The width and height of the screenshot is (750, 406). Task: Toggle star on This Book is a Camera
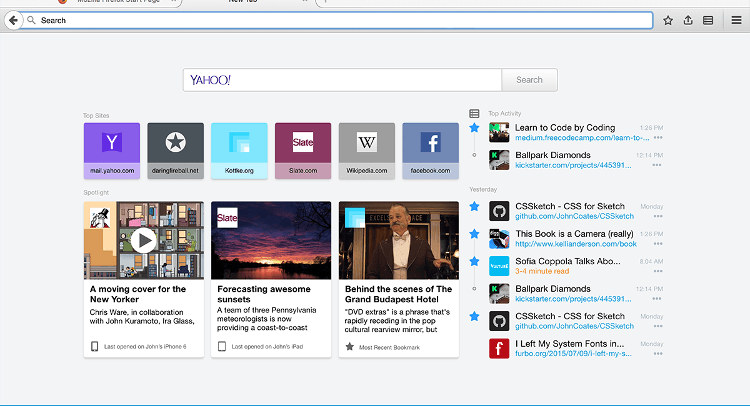coord(475,233)
